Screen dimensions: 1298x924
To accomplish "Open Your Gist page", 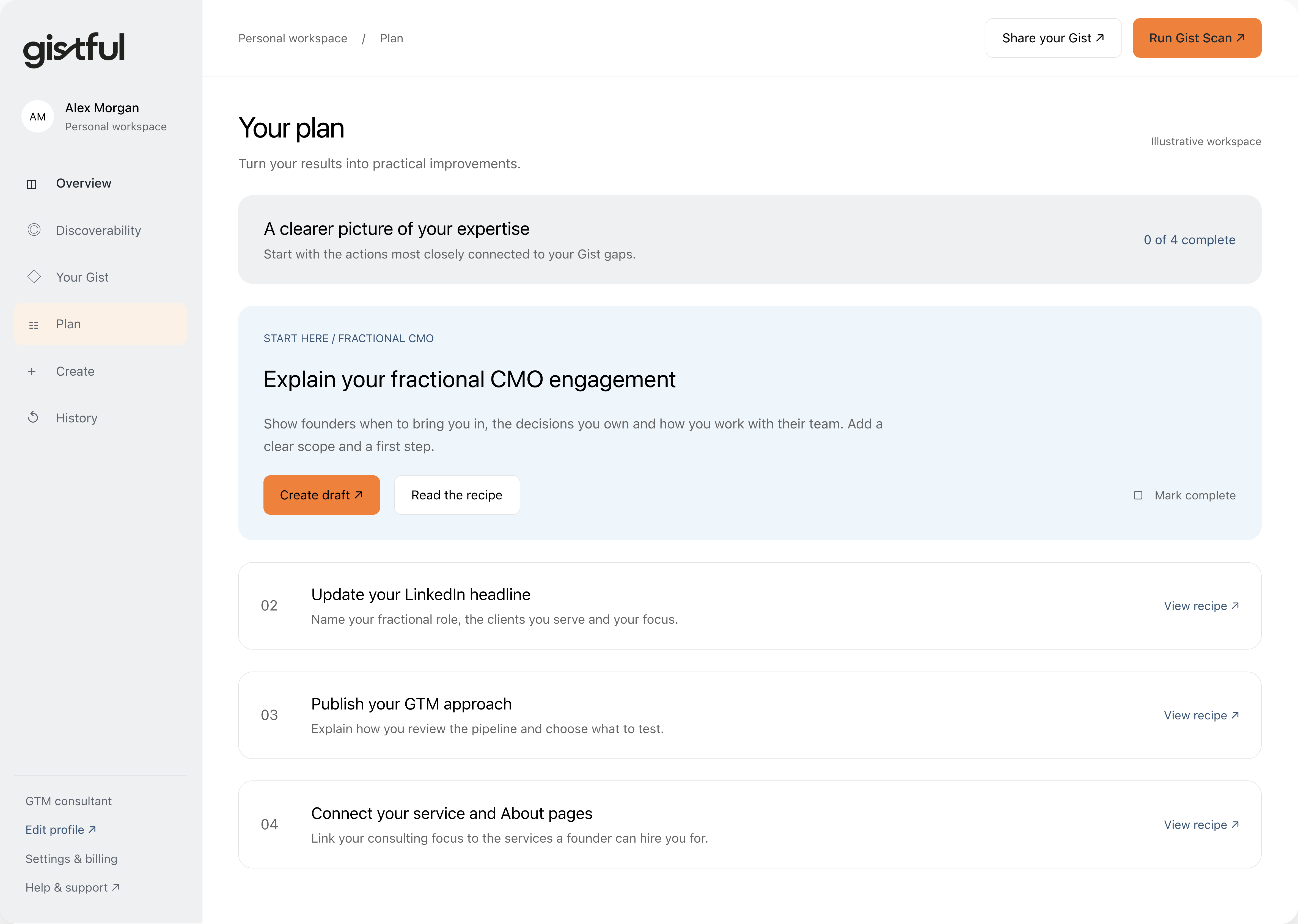I will click(x=101, y=277).
